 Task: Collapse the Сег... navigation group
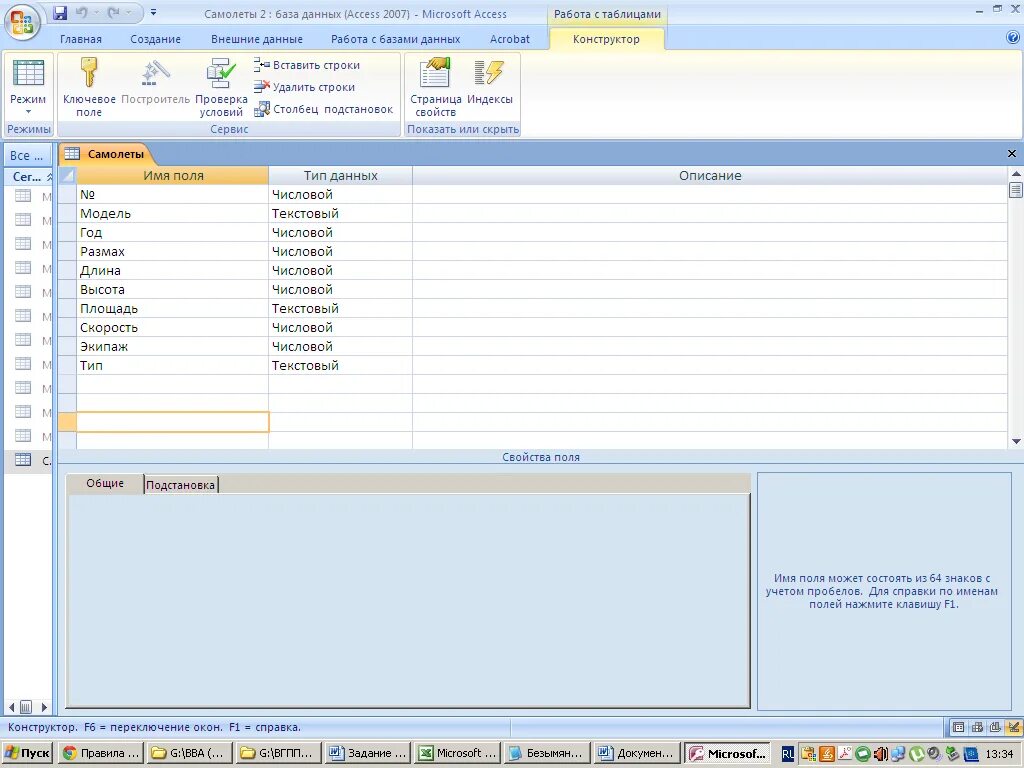tap(49, 177)
